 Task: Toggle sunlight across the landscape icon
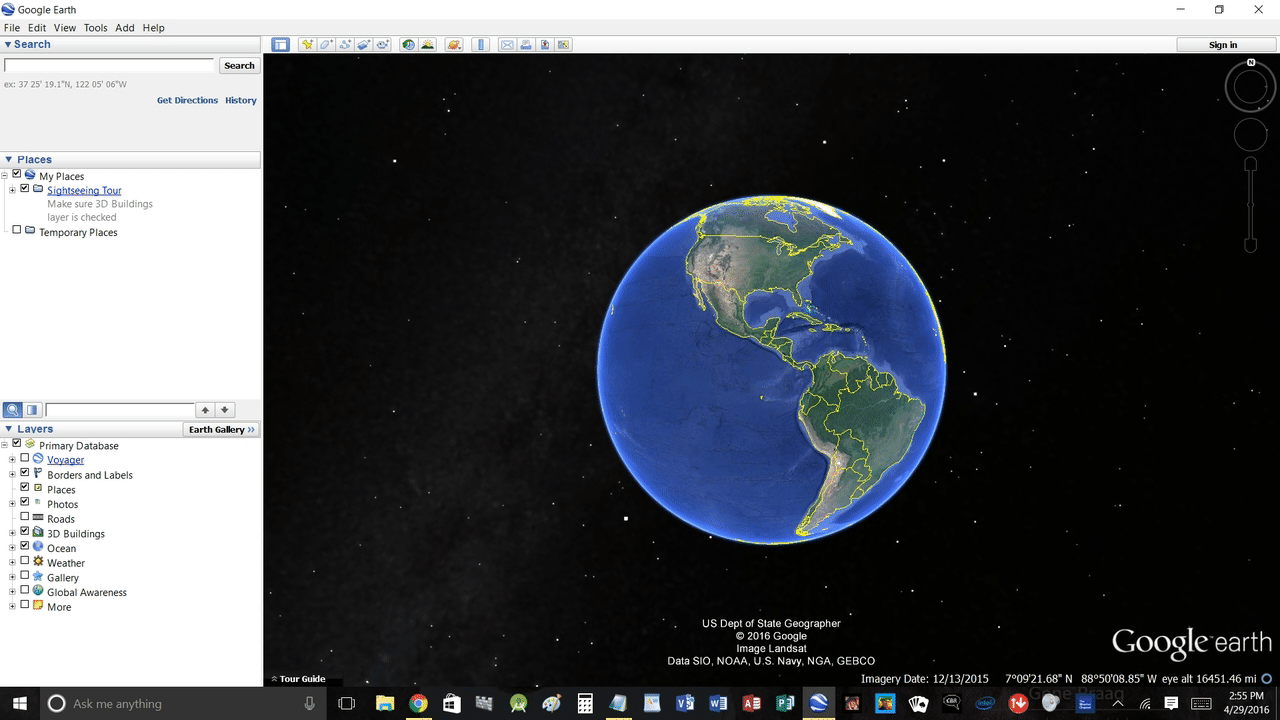(427, 45)
